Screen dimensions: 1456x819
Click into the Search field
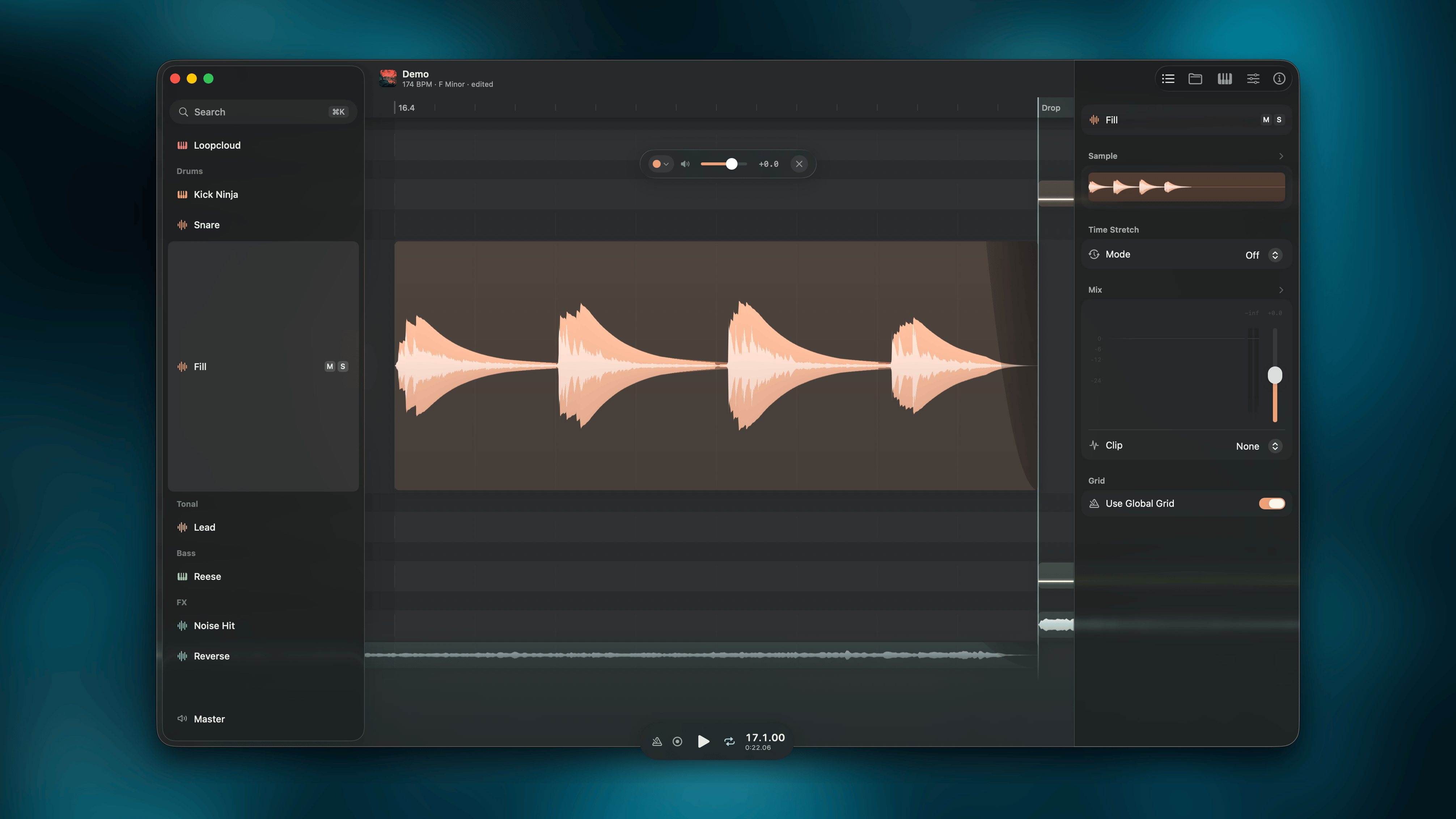(263, 112)
